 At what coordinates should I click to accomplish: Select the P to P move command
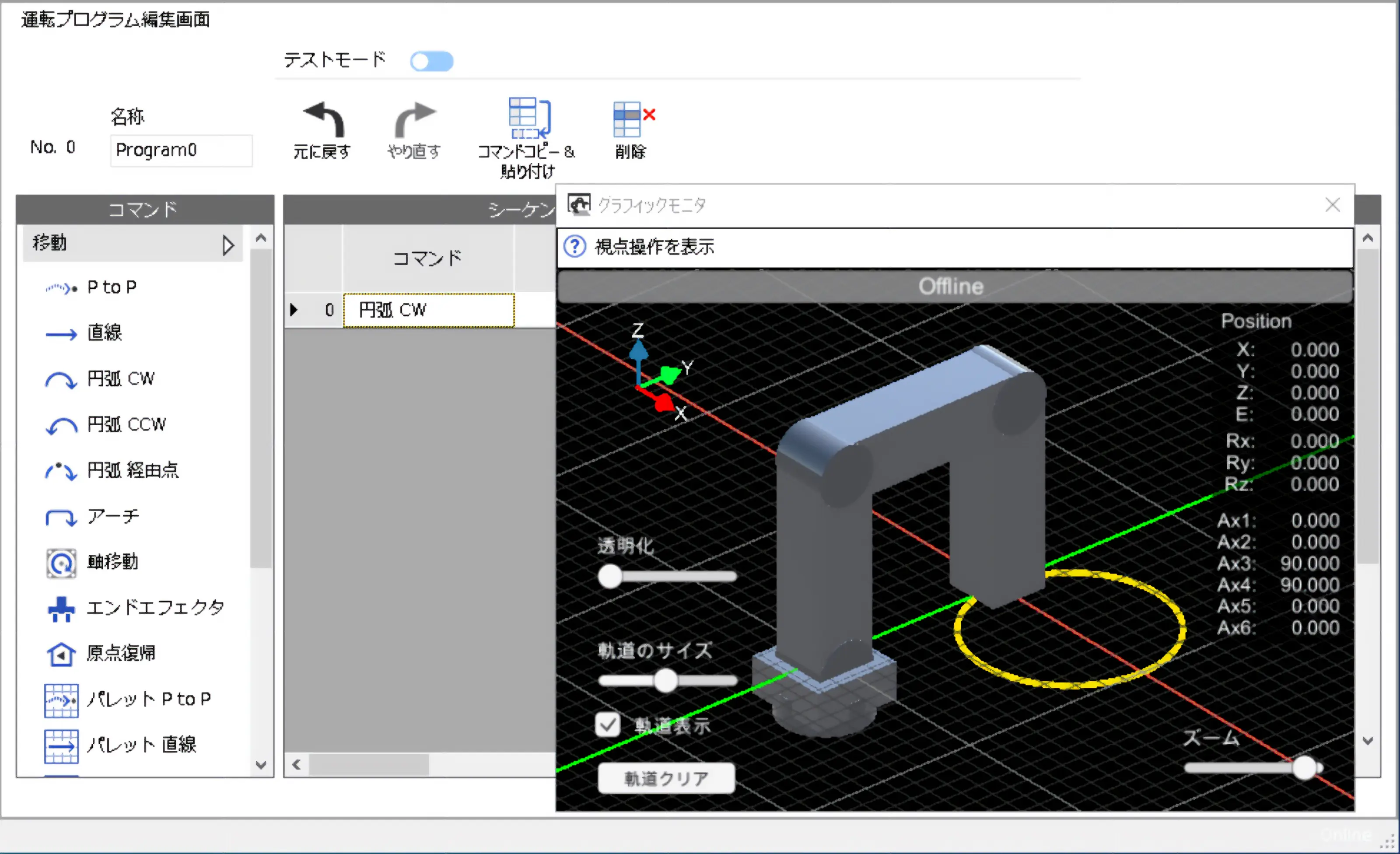tap(112, 287)
